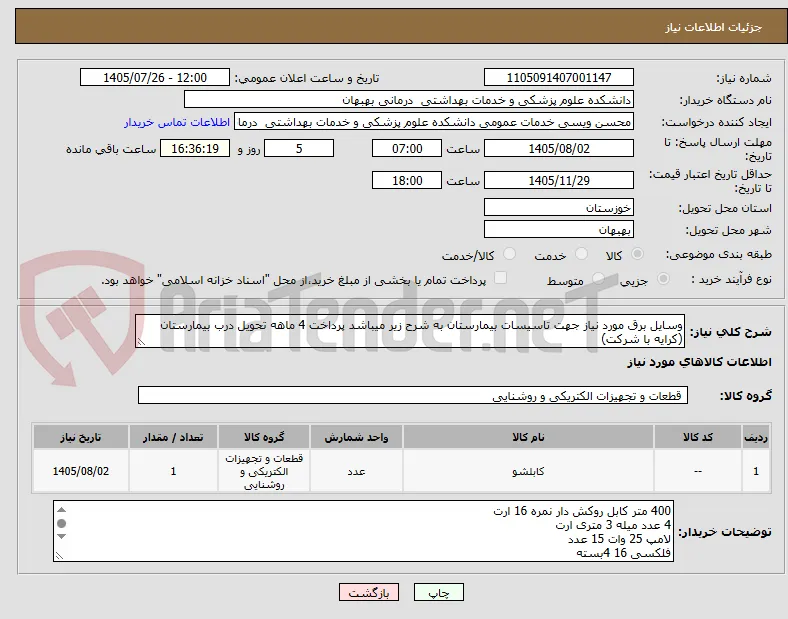Click the province field خوزستان
This screenshot has width=788, height=619.
558,207
